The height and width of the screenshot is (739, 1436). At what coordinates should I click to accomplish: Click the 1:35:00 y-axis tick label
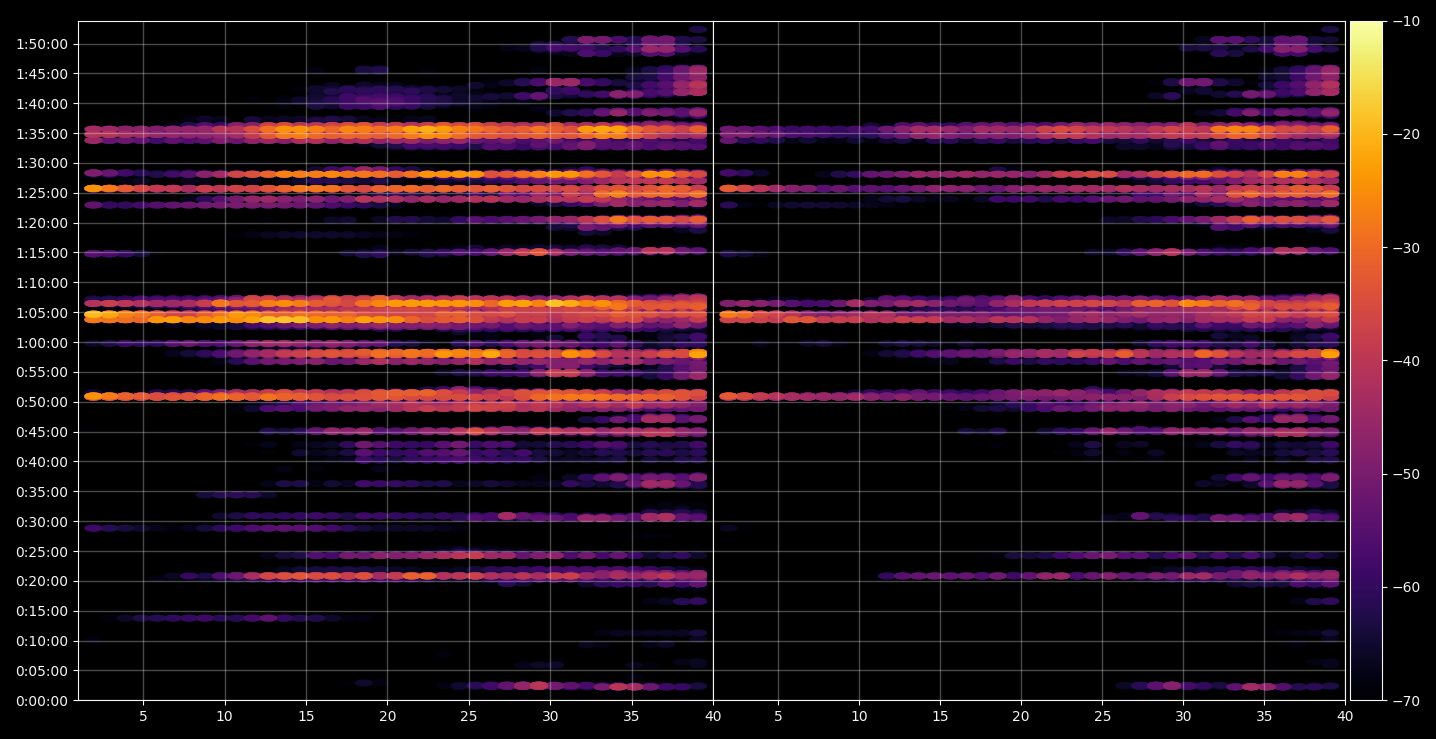(x=42, y=134)
